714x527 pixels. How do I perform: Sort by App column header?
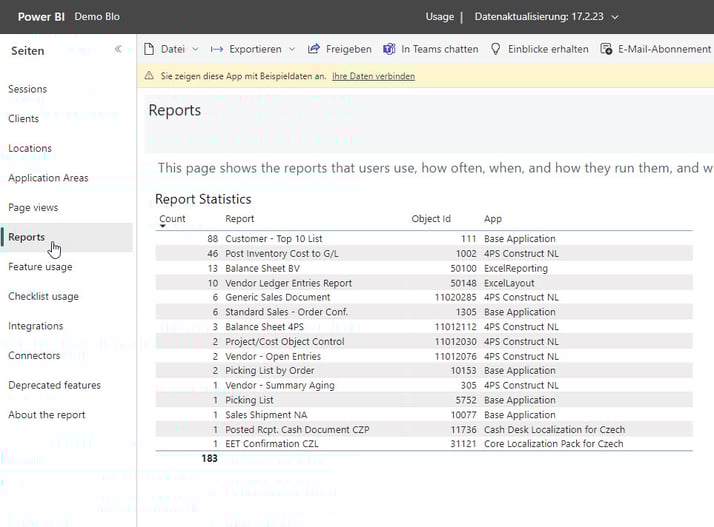pyautogui.click(x=493, y=219)
